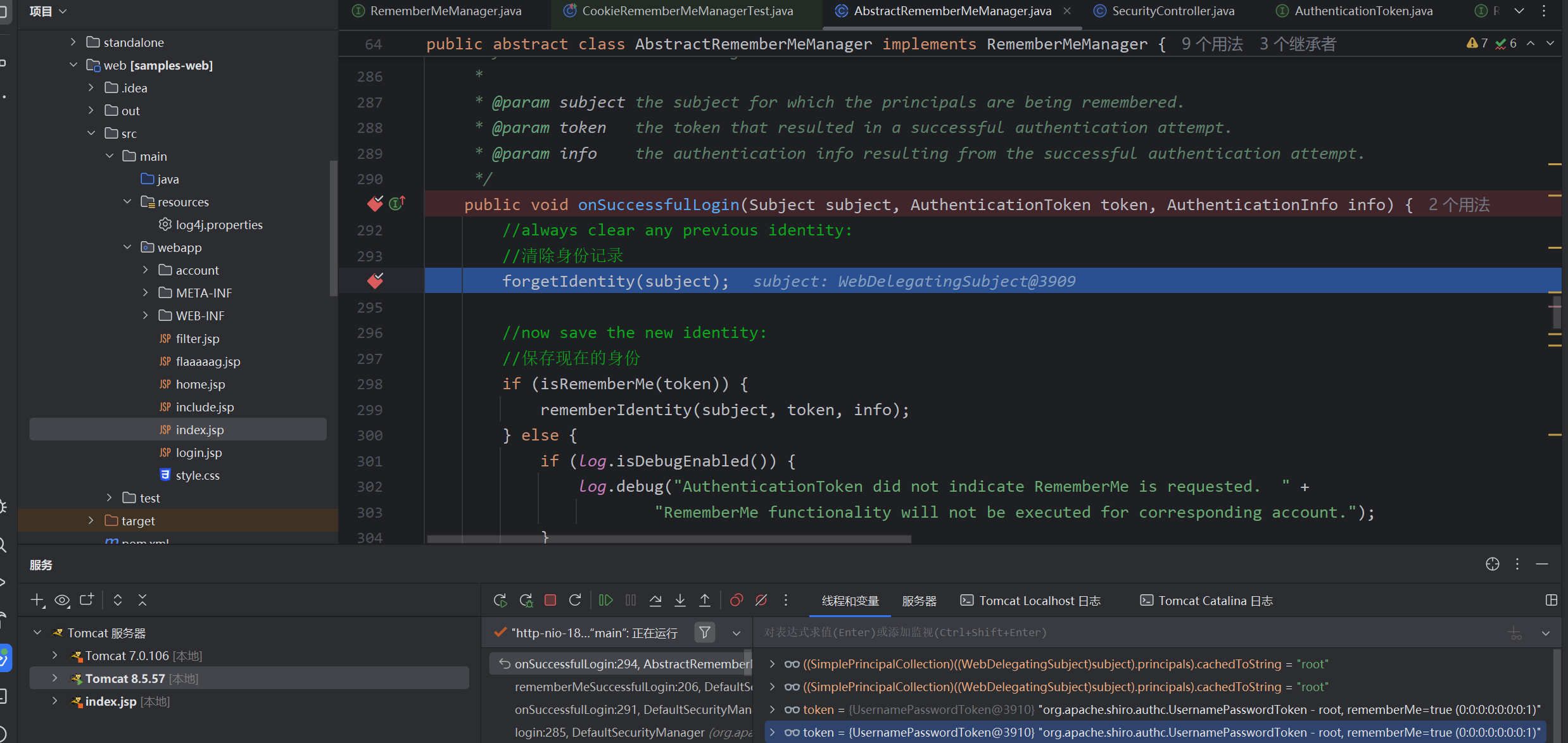
Task: Collapse the webapp folder node
Action: (127, 247)
